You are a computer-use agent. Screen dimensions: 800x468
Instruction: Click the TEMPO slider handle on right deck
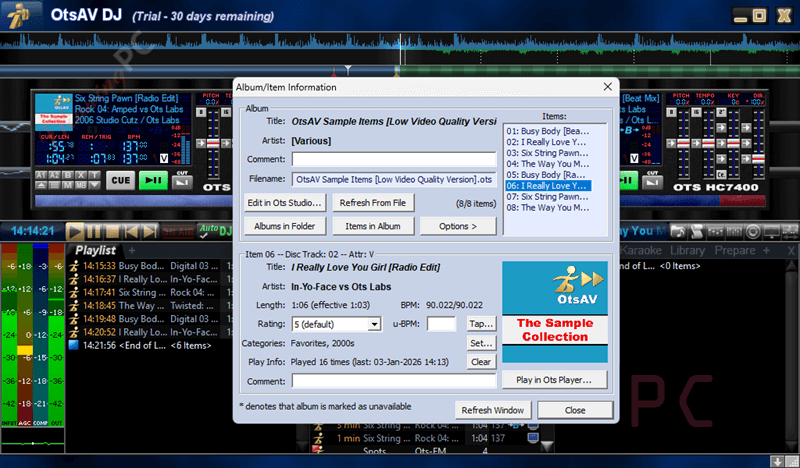point(708,143)
